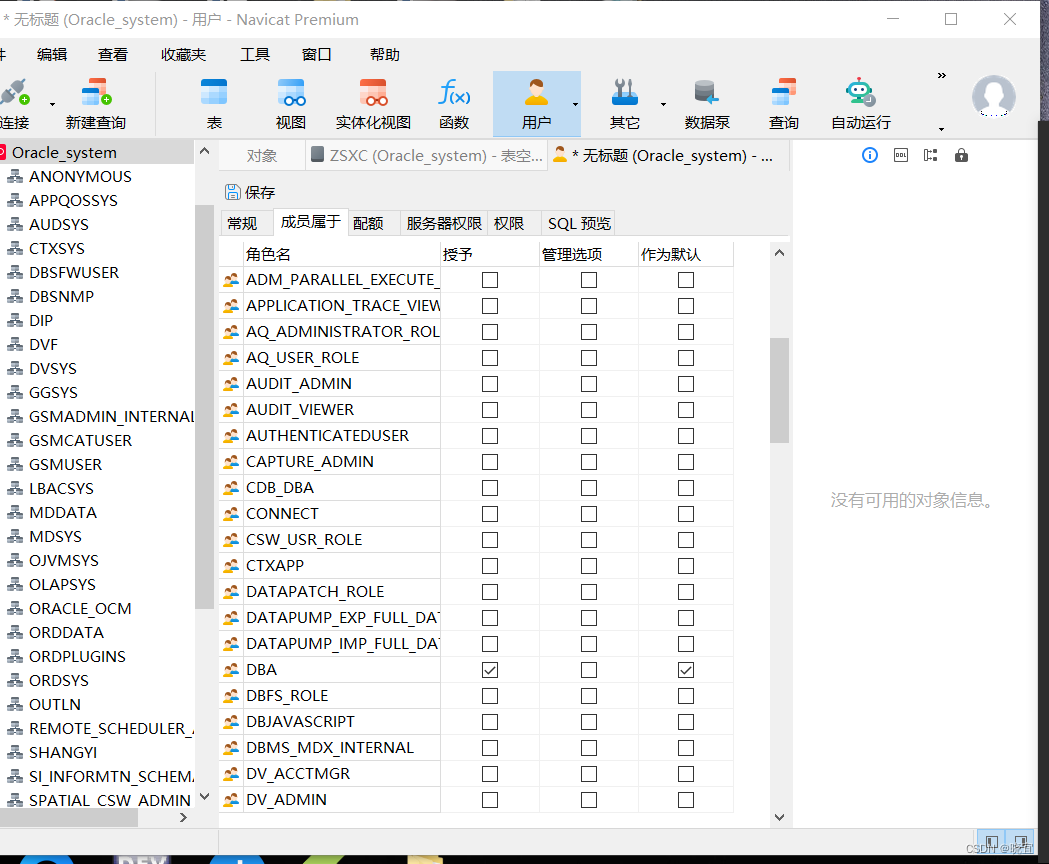Show the DDL panel icon
The width and height of the screenshot is (1049, 864).
coord(901,155)
